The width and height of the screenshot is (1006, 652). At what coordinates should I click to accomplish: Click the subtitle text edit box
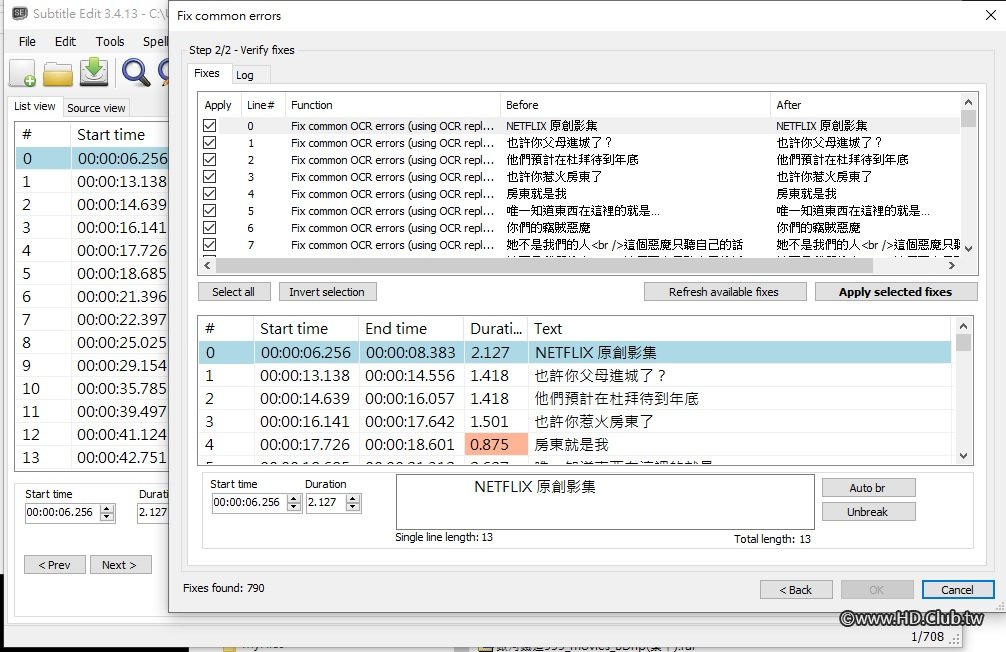(605, 502)
